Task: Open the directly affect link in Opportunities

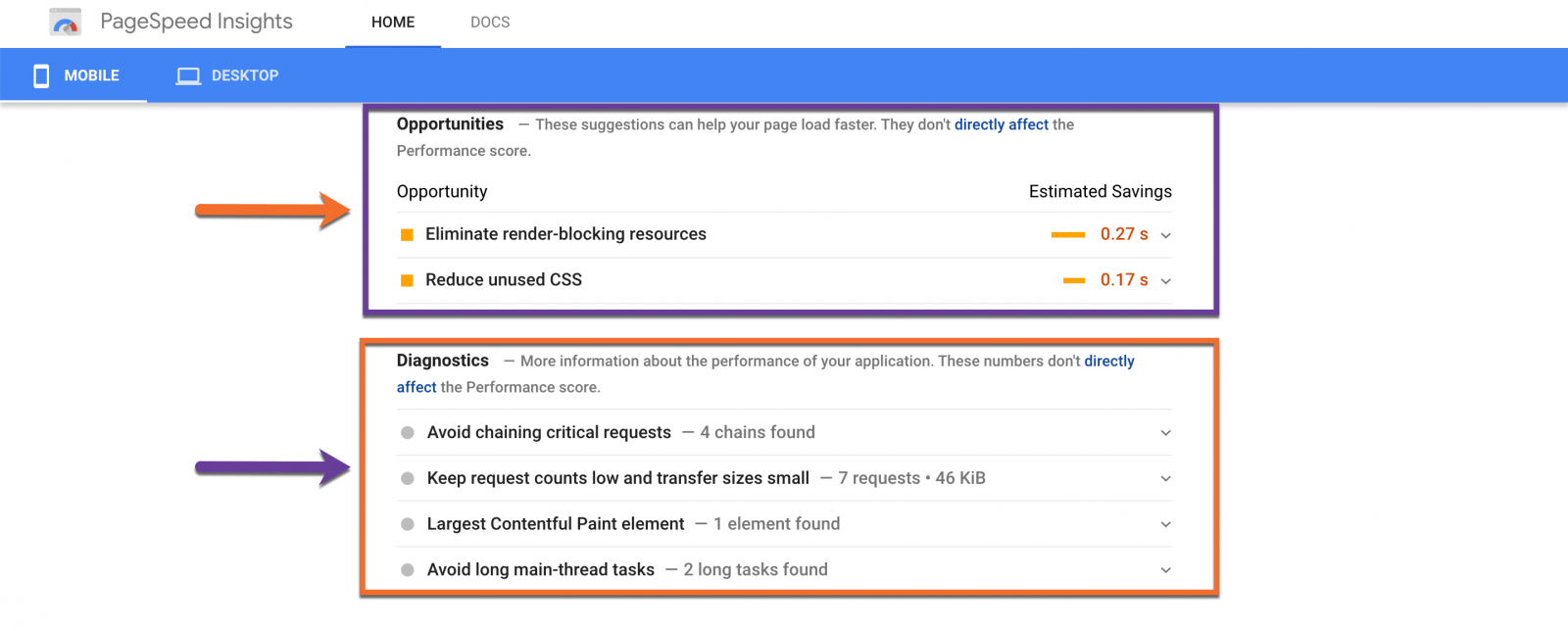Action: tap(1001, 124)
